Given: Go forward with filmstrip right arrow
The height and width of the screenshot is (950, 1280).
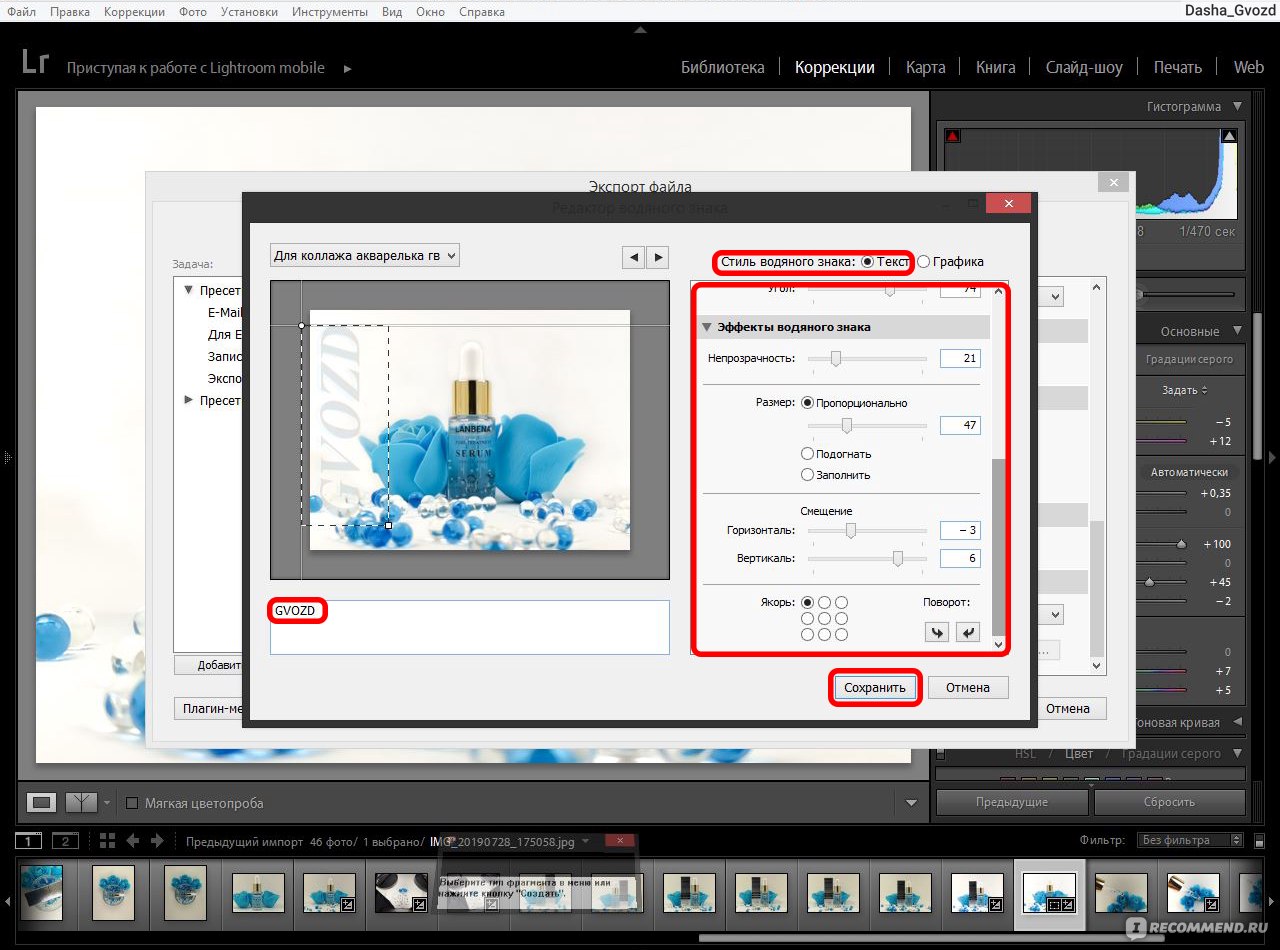Looking at the screenshot, I should [x=159, y=841].
